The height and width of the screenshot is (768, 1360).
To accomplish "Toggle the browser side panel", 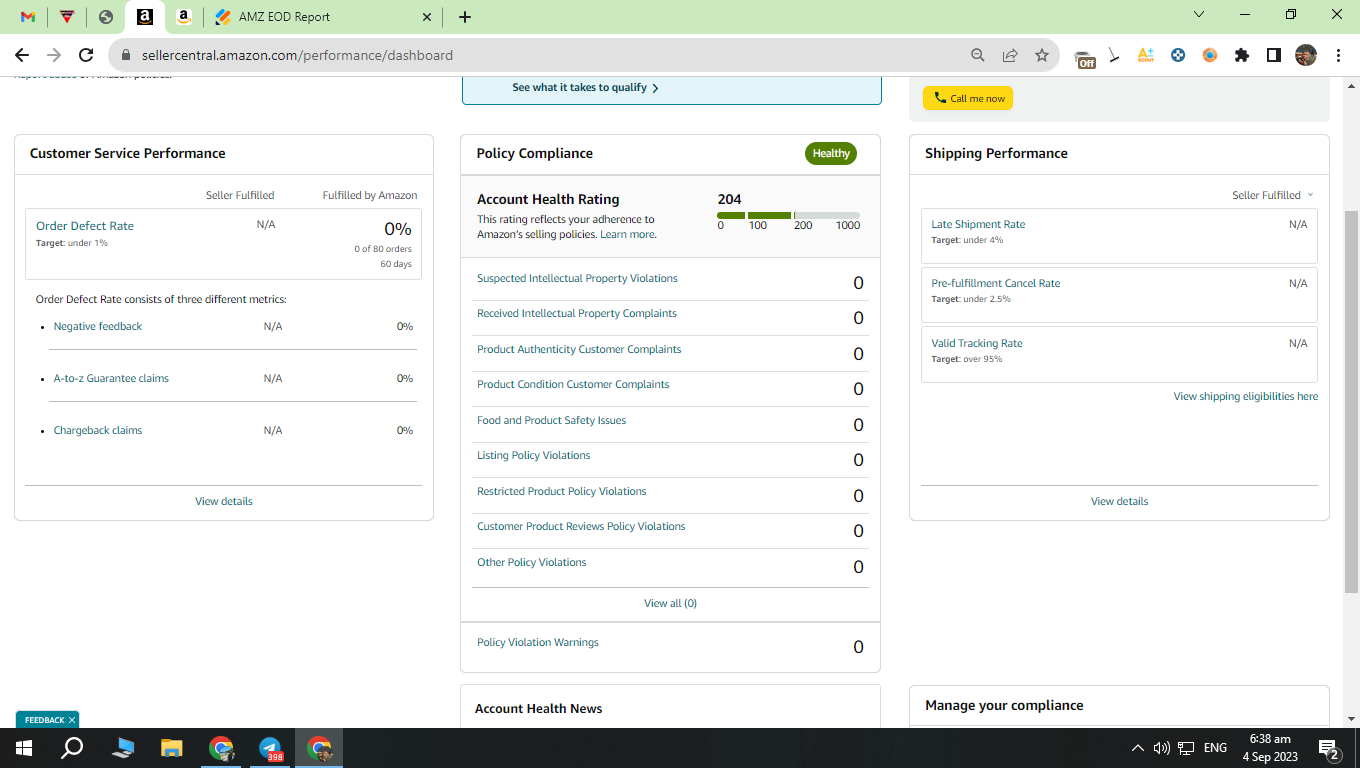I will (x=1274, y=55).
